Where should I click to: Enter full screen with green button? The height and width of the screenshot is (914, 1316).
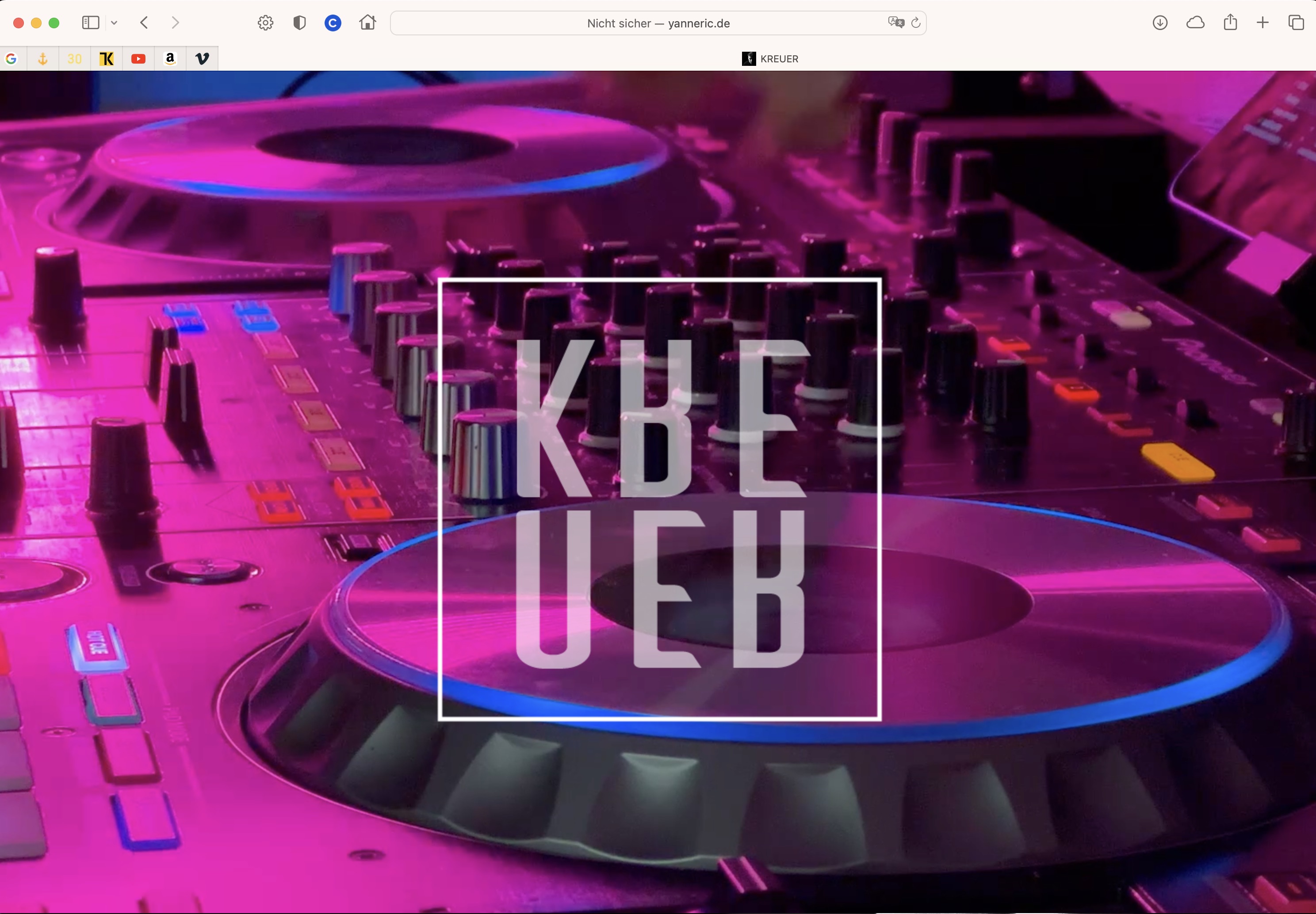(x=54, y=23)
